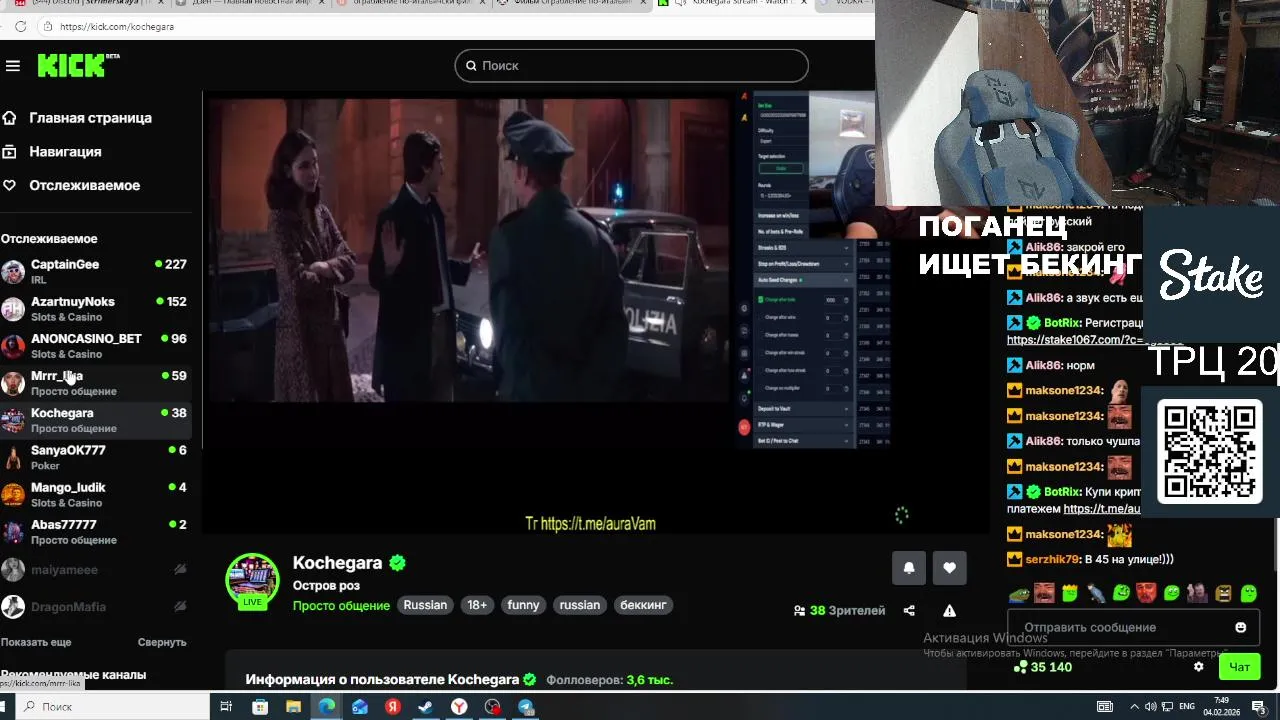
Task: Open offline channel DragonMafia
Action: click(x=96, y=607)
